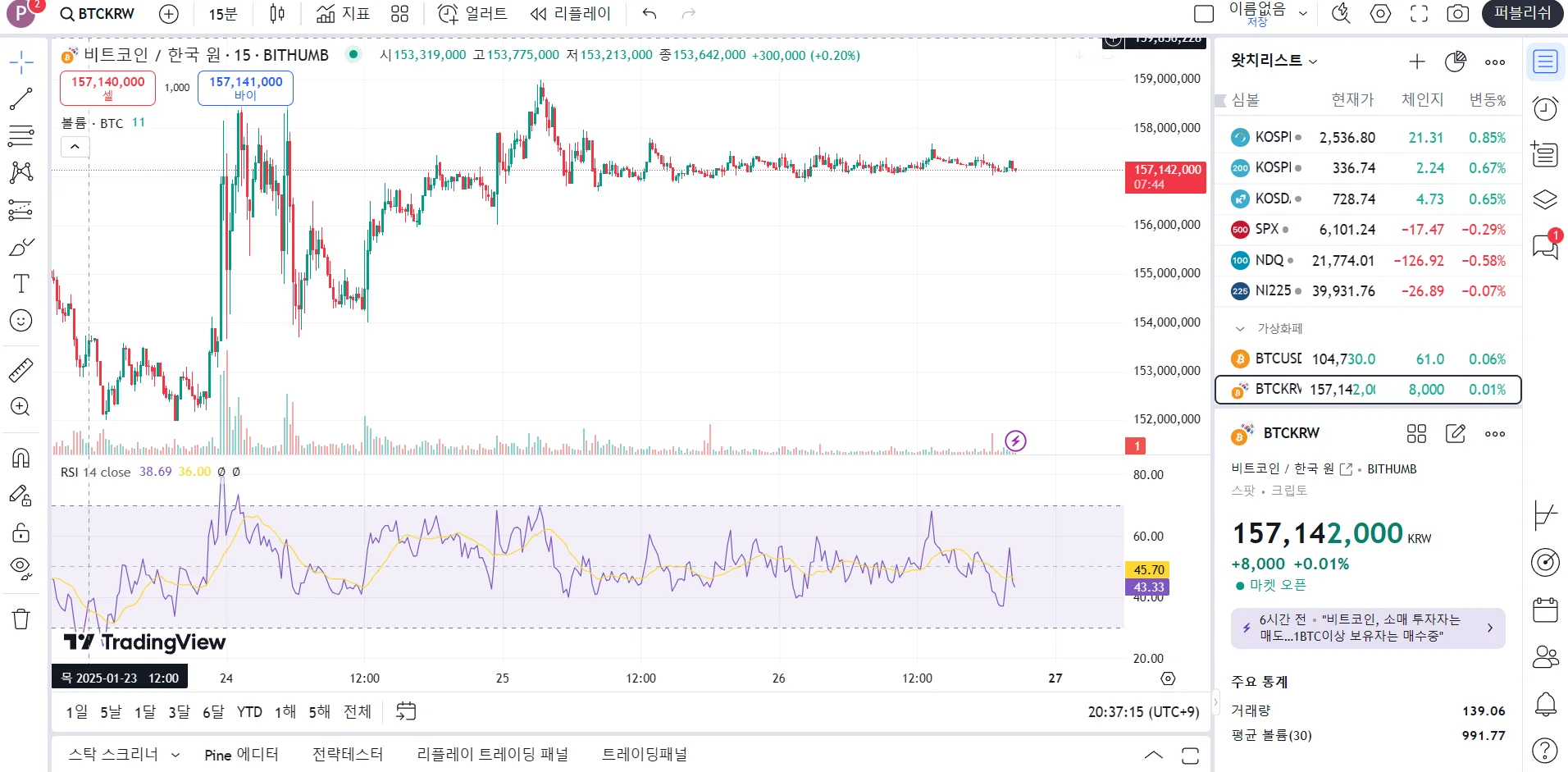The height and width of the screenshot is (772, 1568).
Task: Open the chart layout selector
Action: 1204,14
